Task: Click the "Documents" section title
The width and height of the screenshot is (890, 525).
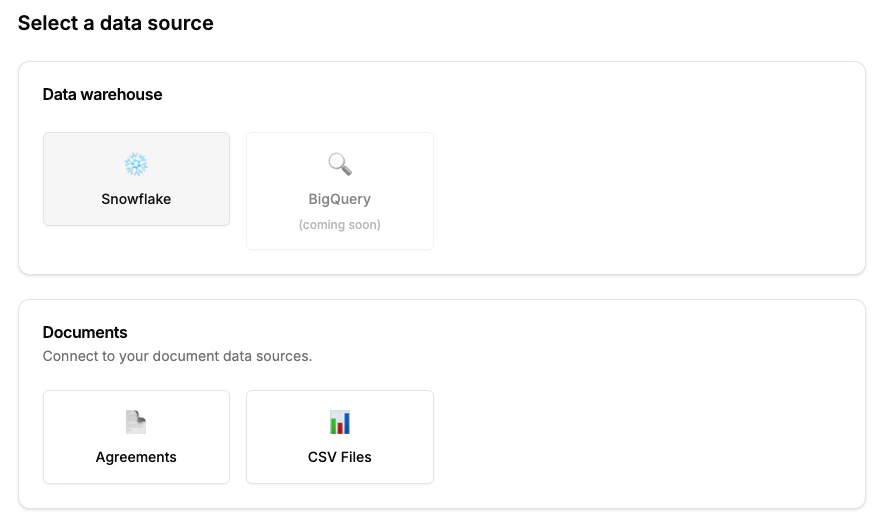Action: click(85, 332)
